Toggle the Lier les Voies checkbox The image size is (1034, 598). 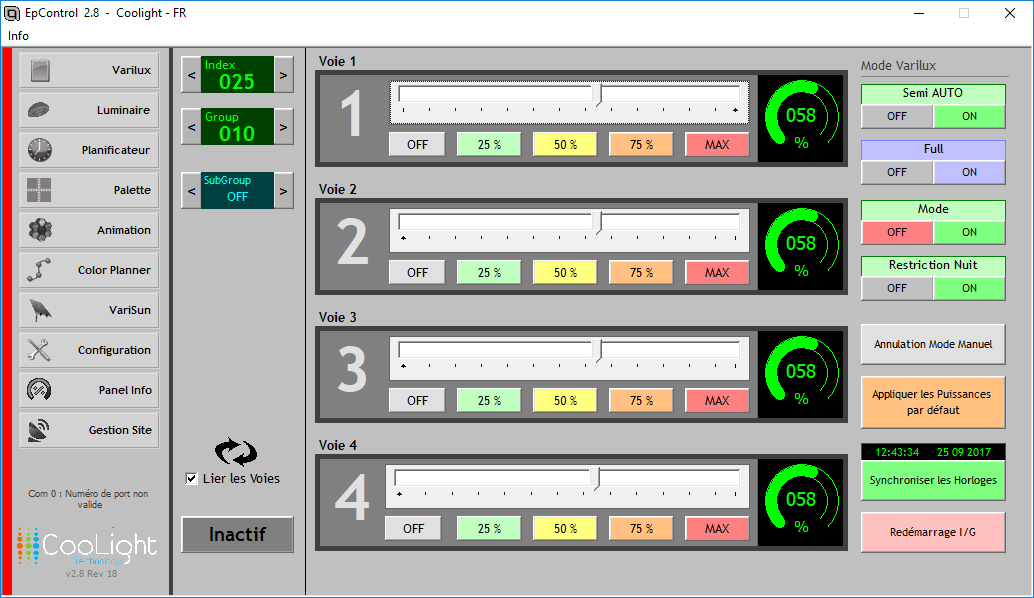(x=191, y=479)
